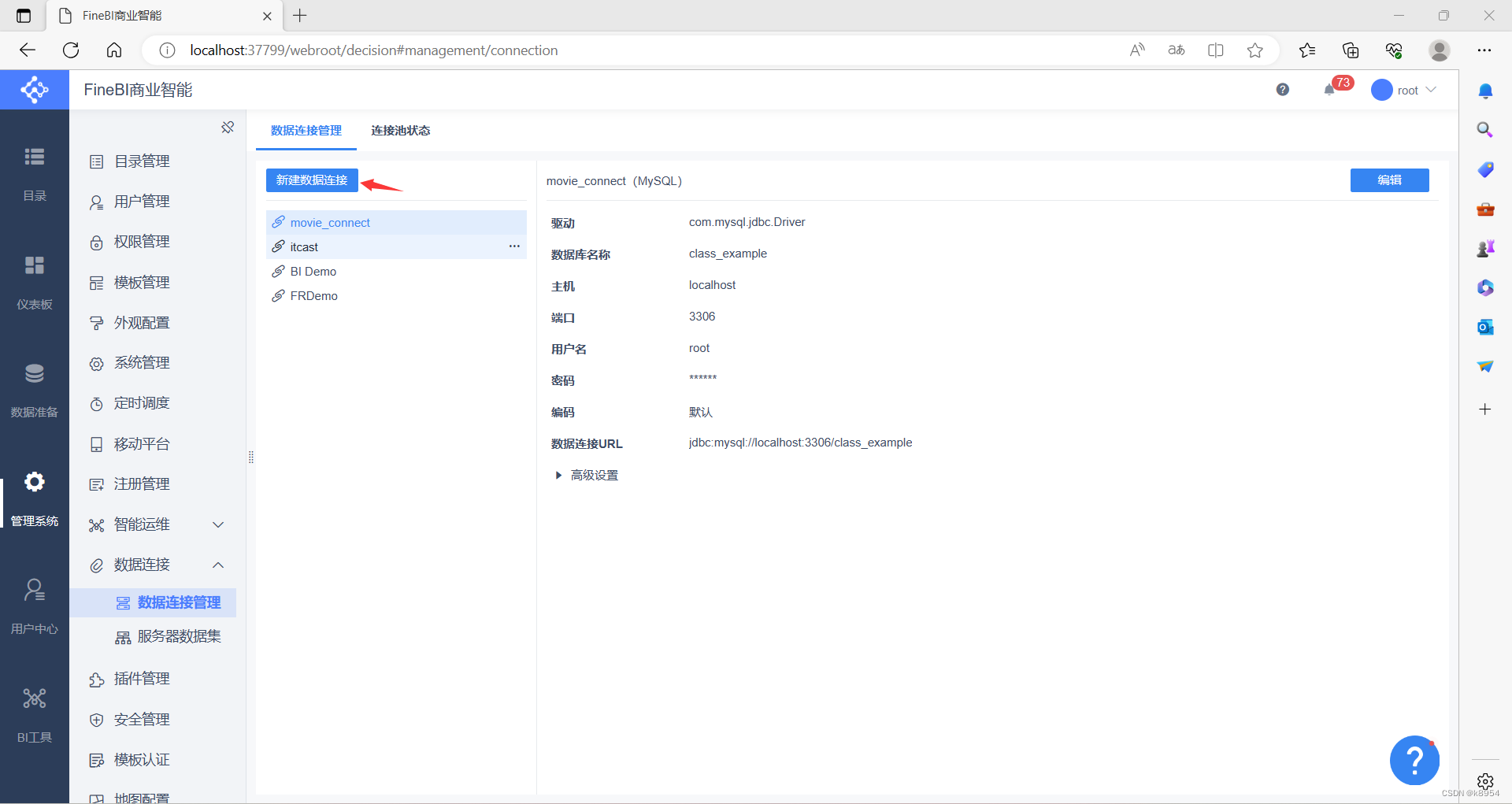Open 用户管理 menu item
This screenshot has width=1512, height=804.
pos(142,202)
